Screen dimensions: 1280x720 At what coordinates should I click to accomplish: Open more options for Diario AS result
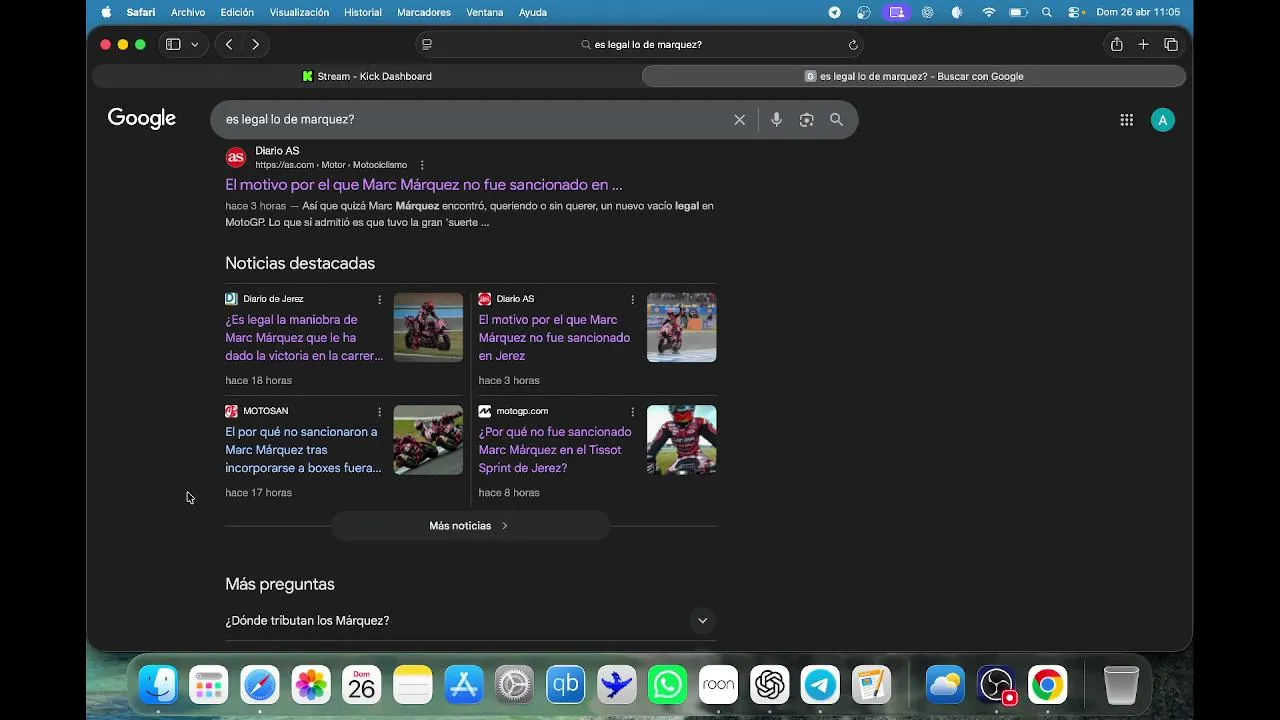(x=422, y=165)
